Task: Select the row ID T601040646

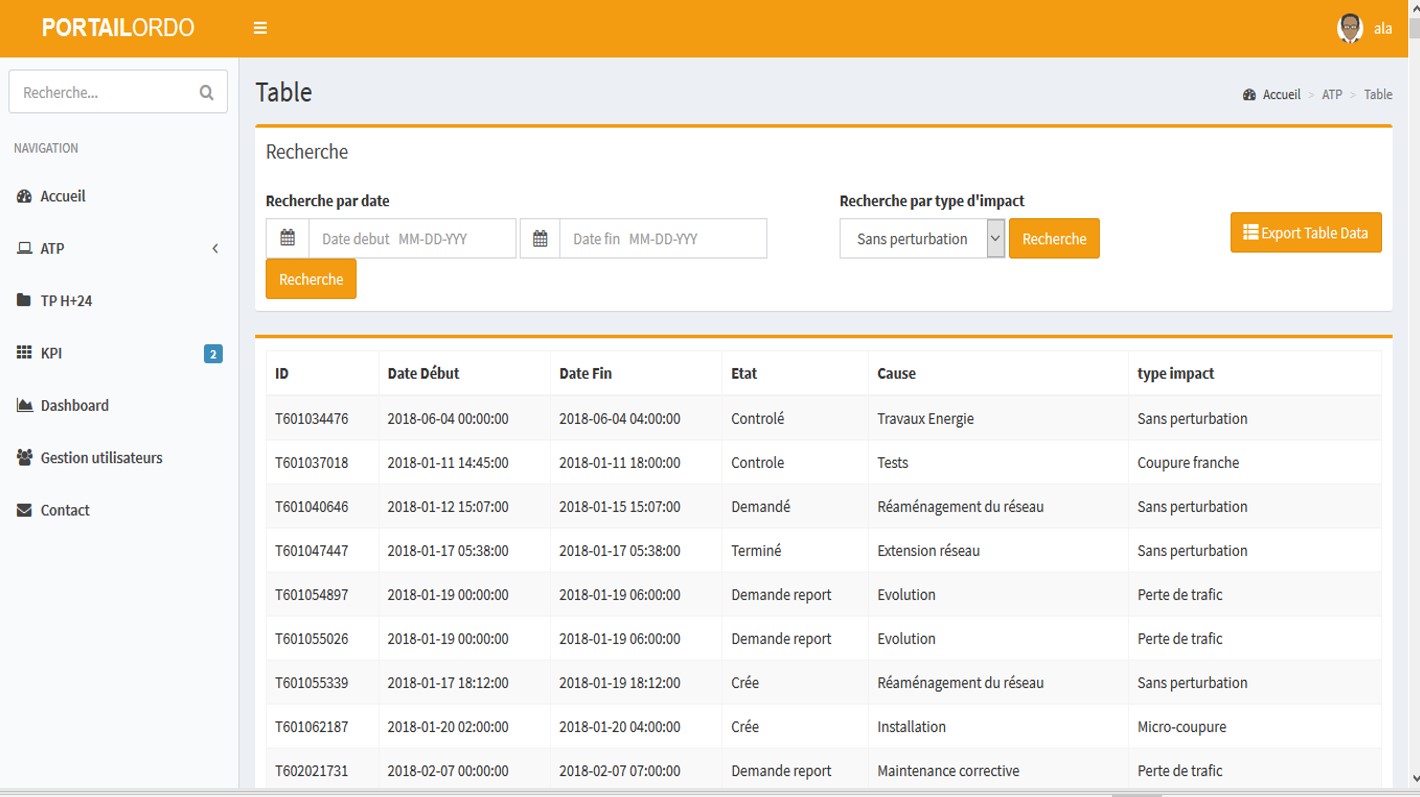Action: tap(312, 507)
